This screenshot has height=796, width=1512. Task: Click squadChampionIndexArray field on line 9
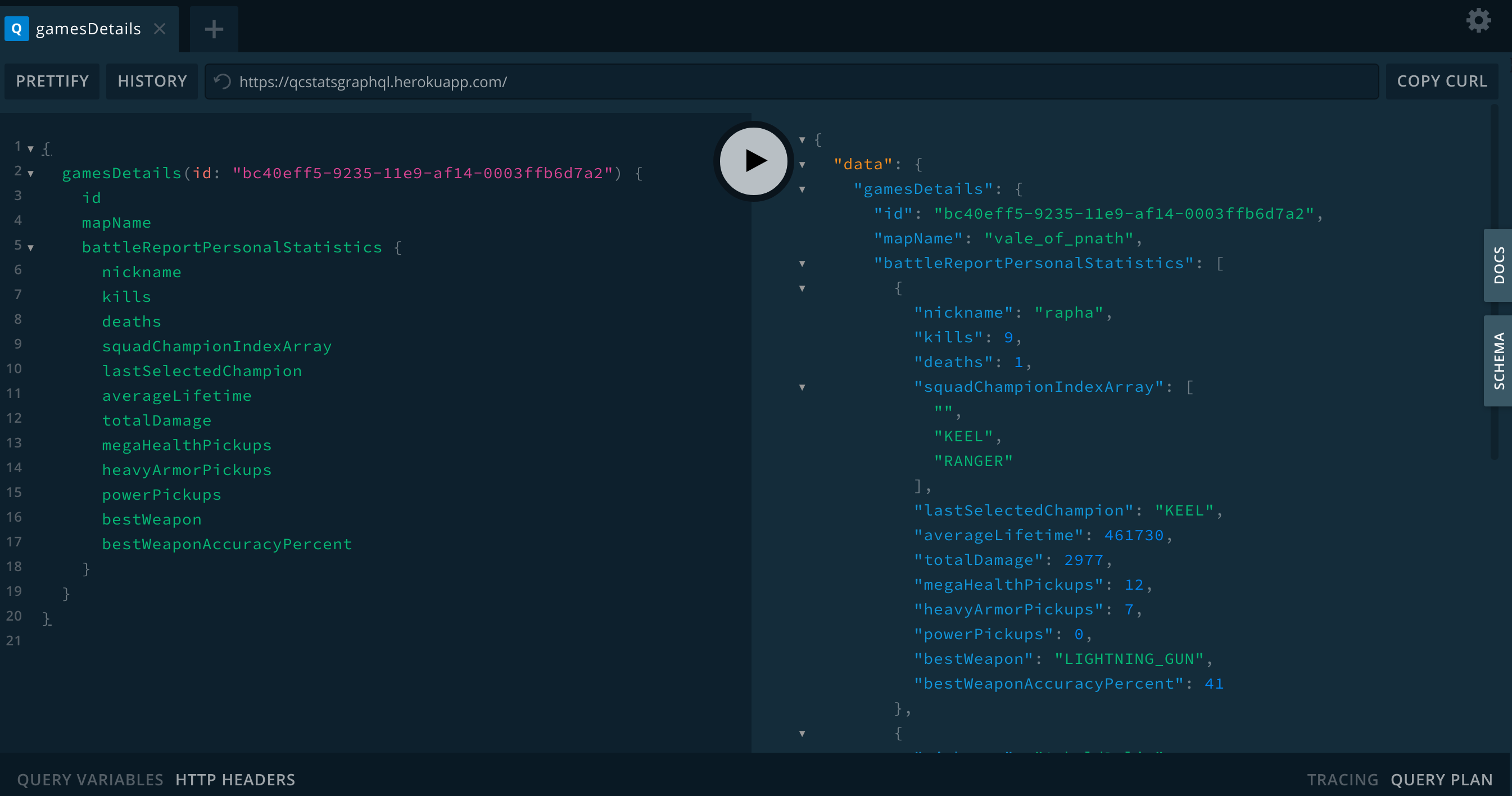[x=216, y=346]
